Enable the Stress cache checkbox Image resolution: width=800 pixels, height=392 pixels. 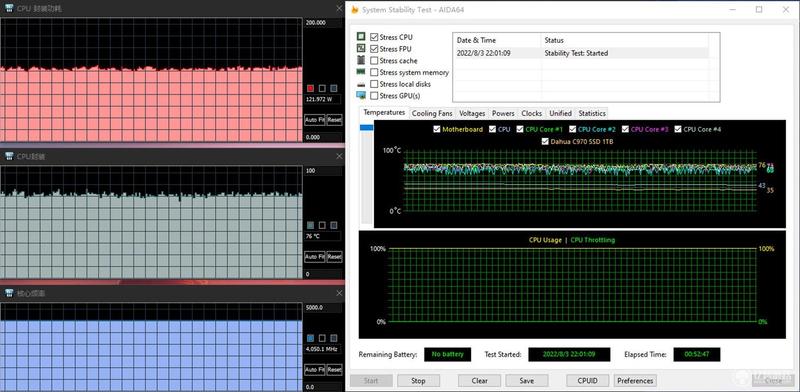374,61
